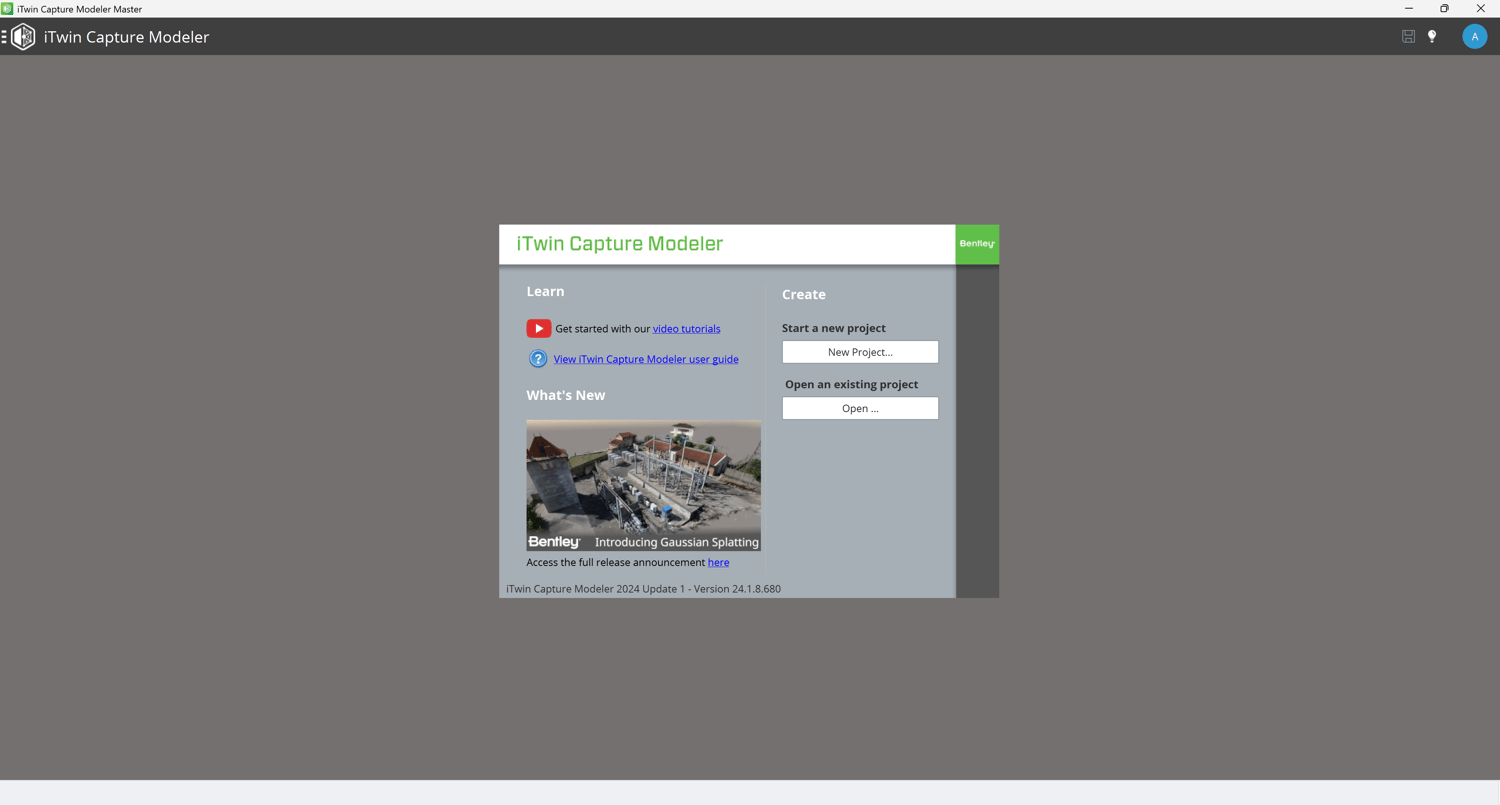Viewport: 1500px width, 805px height.
Task: Click the 'Create' heading
Action: [x=804, y=294]
